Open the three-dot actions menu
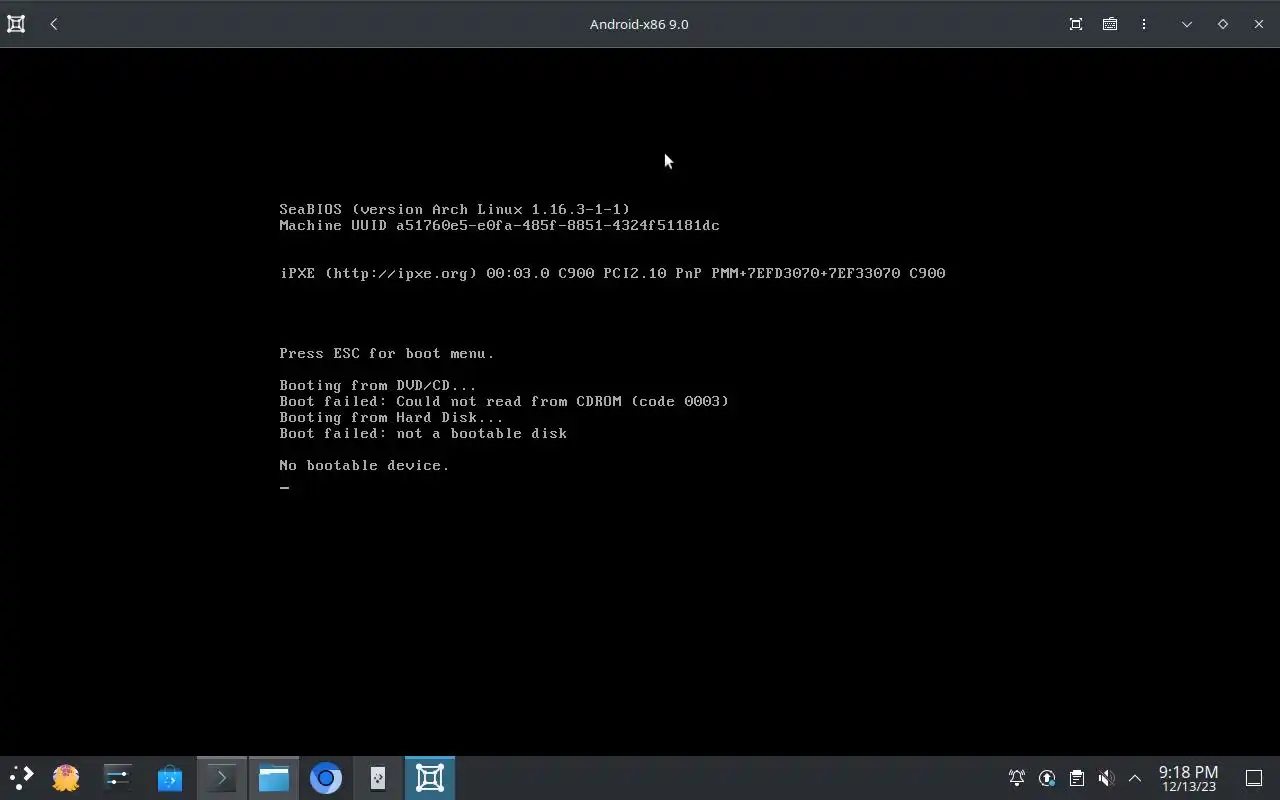This screenshot has height=800, width=1280. coord(1144,24)
